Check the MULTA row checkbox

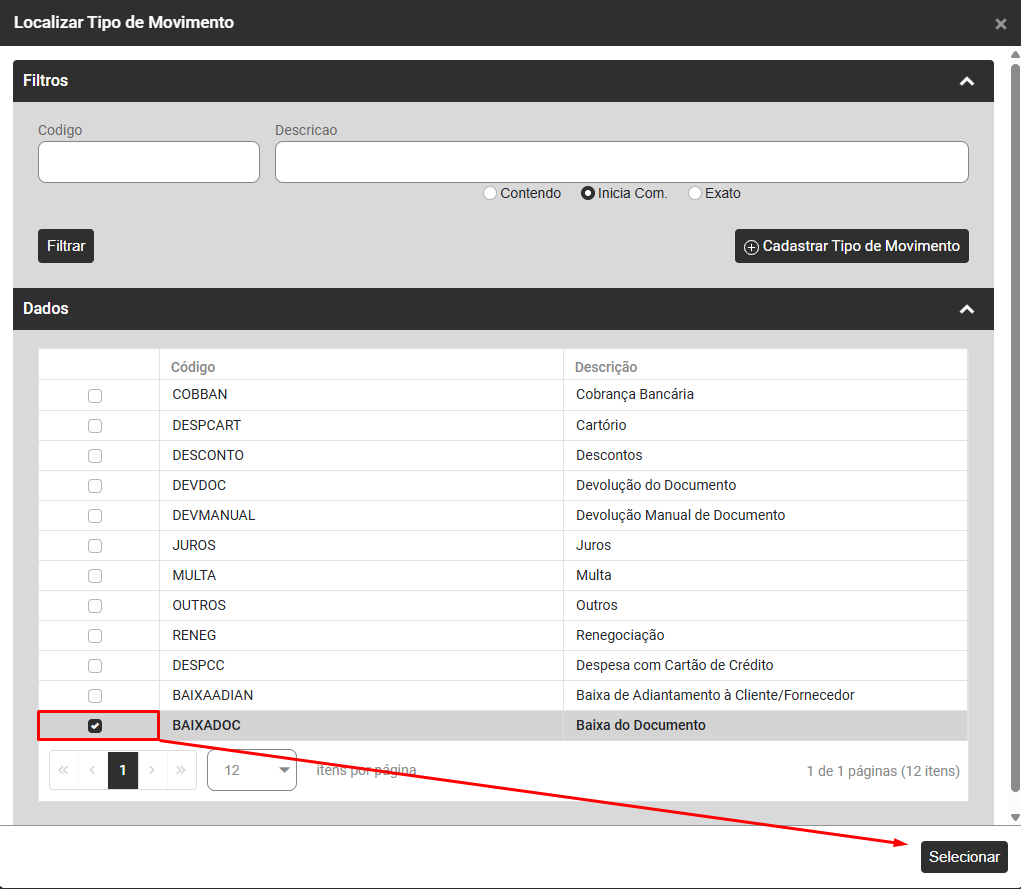95,576
